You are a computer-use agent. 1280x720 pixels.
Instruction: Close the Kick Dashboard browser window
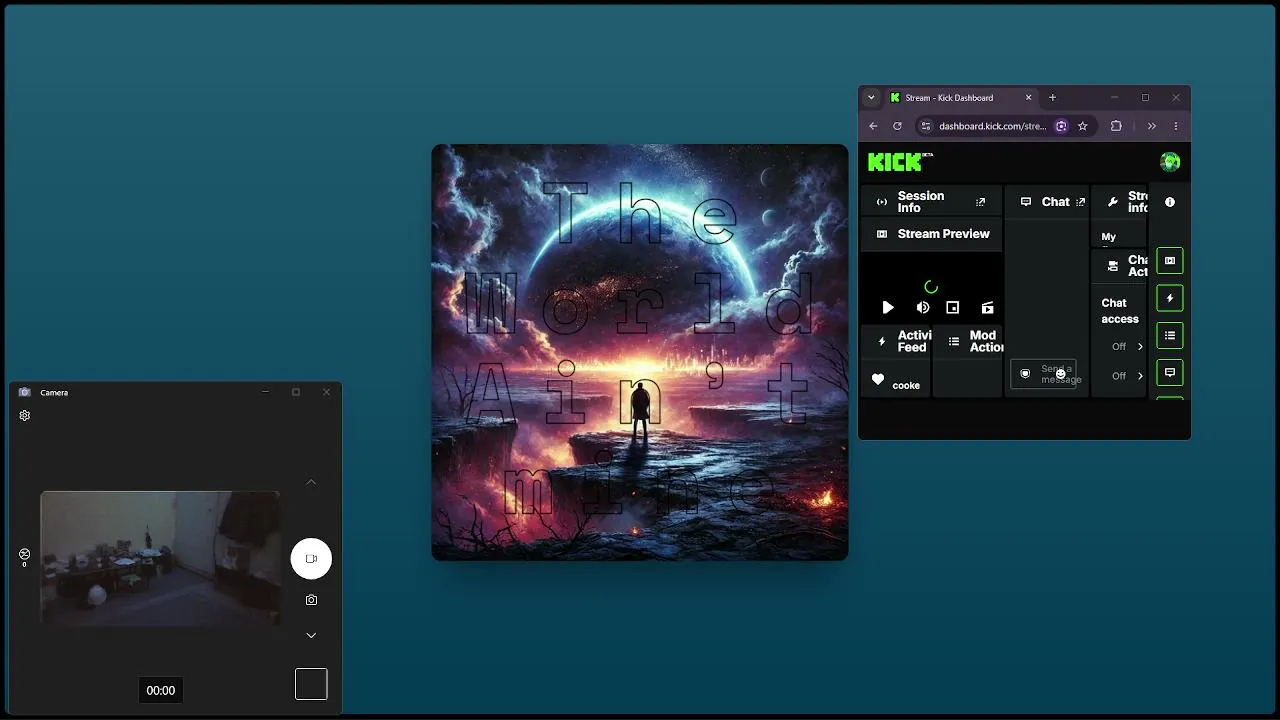click(x=1176, y=98)
